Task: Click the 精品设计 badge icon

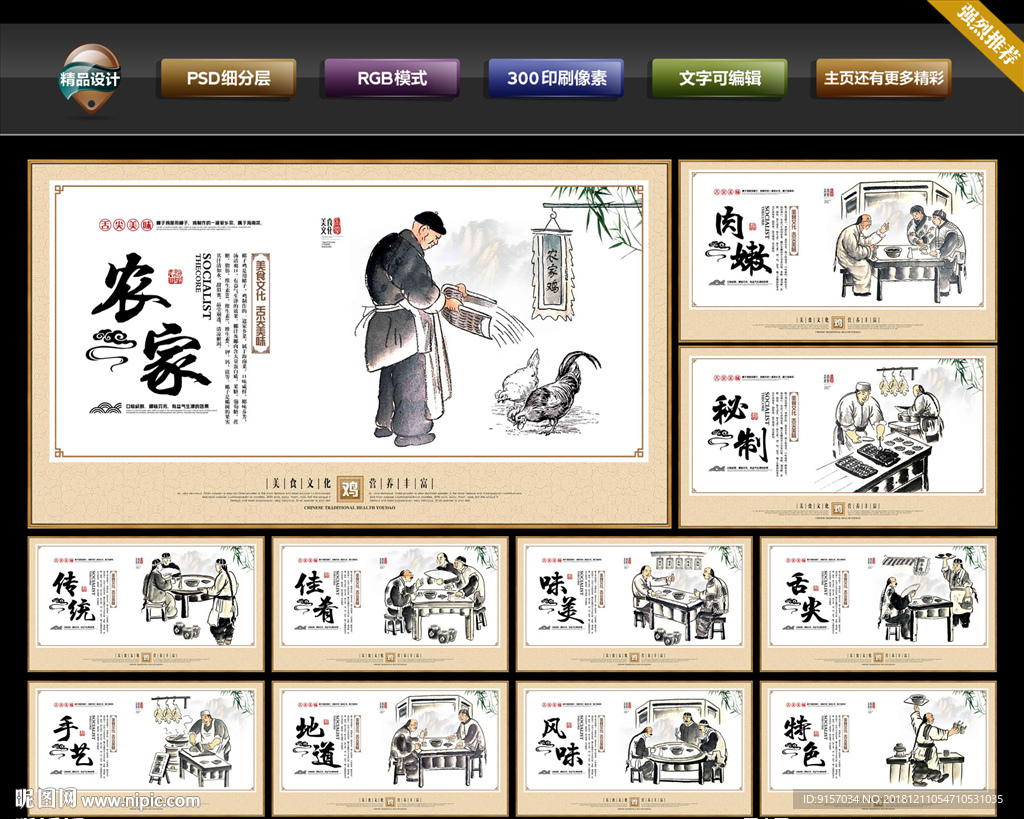Action: pyautogui.click(x=90, y=79)
